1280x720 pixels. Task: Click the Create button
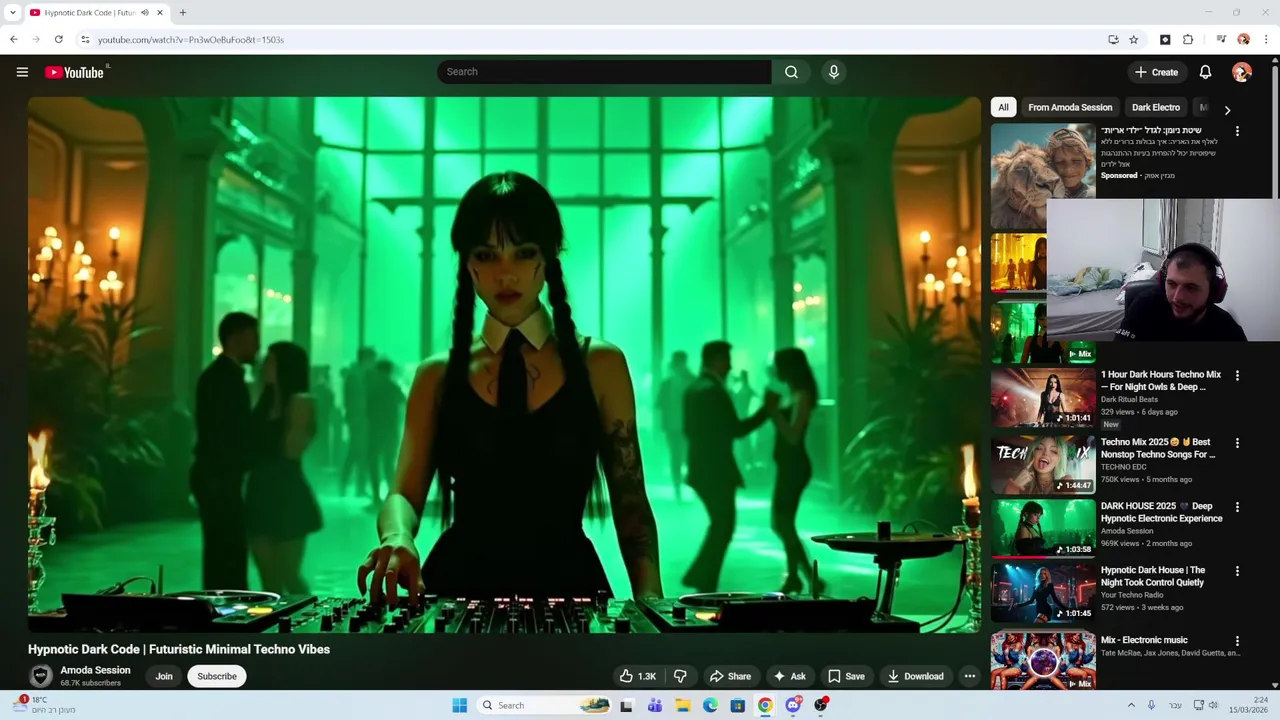click(1157, 72)
